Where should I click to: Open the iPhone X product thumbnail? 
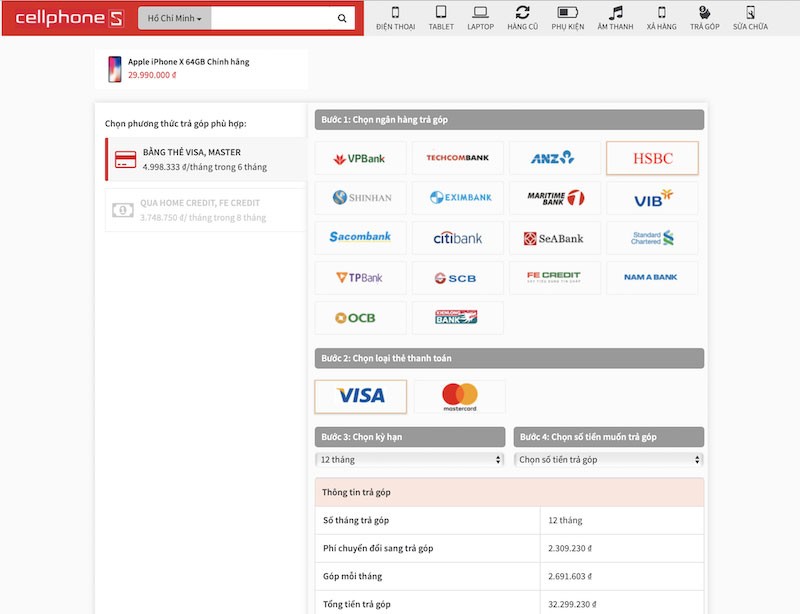(x=115, y=69)
